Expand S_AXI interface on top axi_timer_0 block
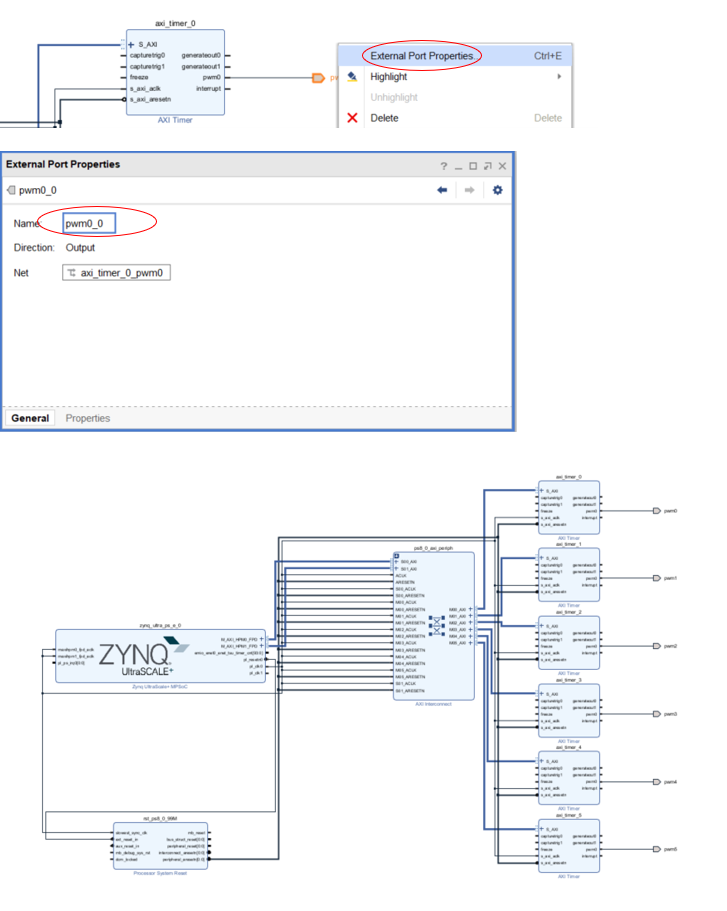This screenshot has width=727, height=911. [131, 45]
